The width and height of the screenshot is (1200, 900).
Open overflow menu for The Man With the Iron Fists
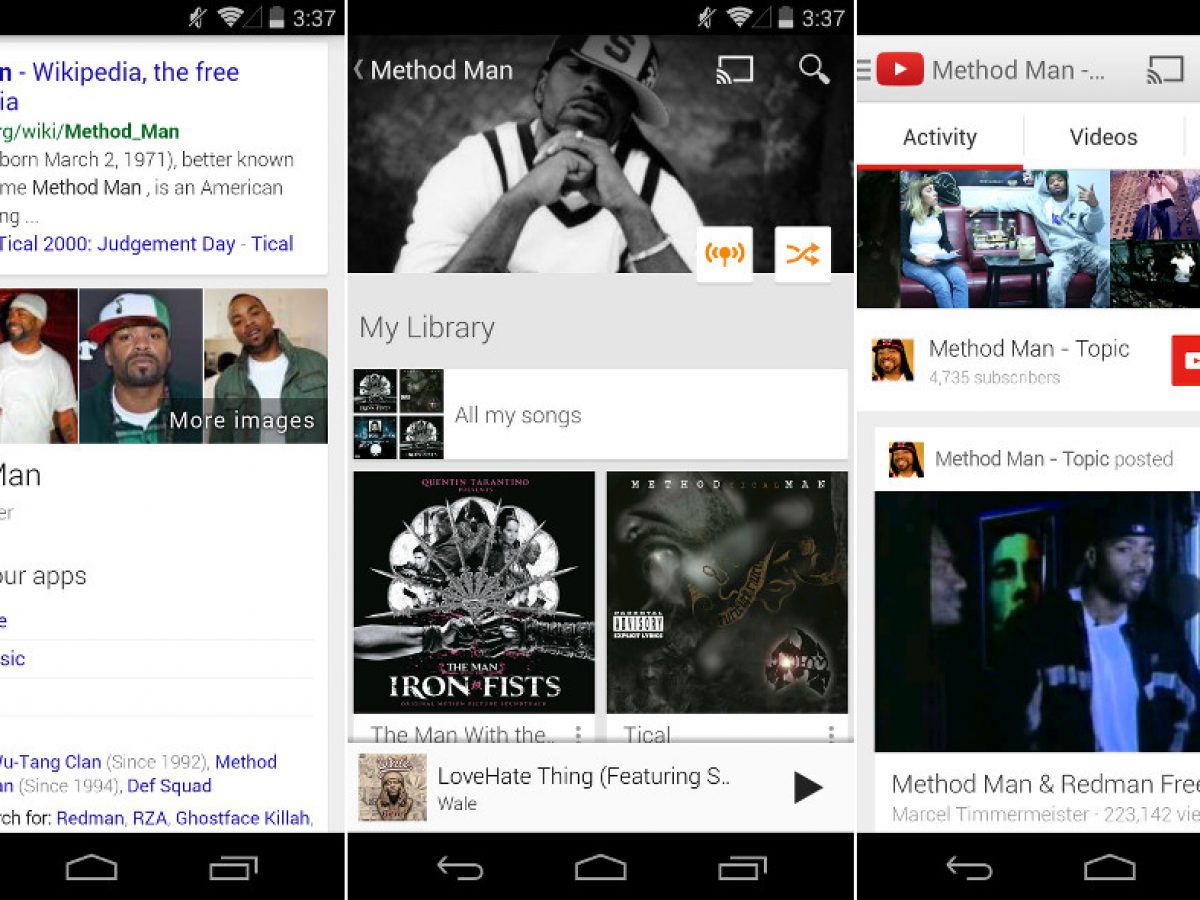(x=578, y=735)
